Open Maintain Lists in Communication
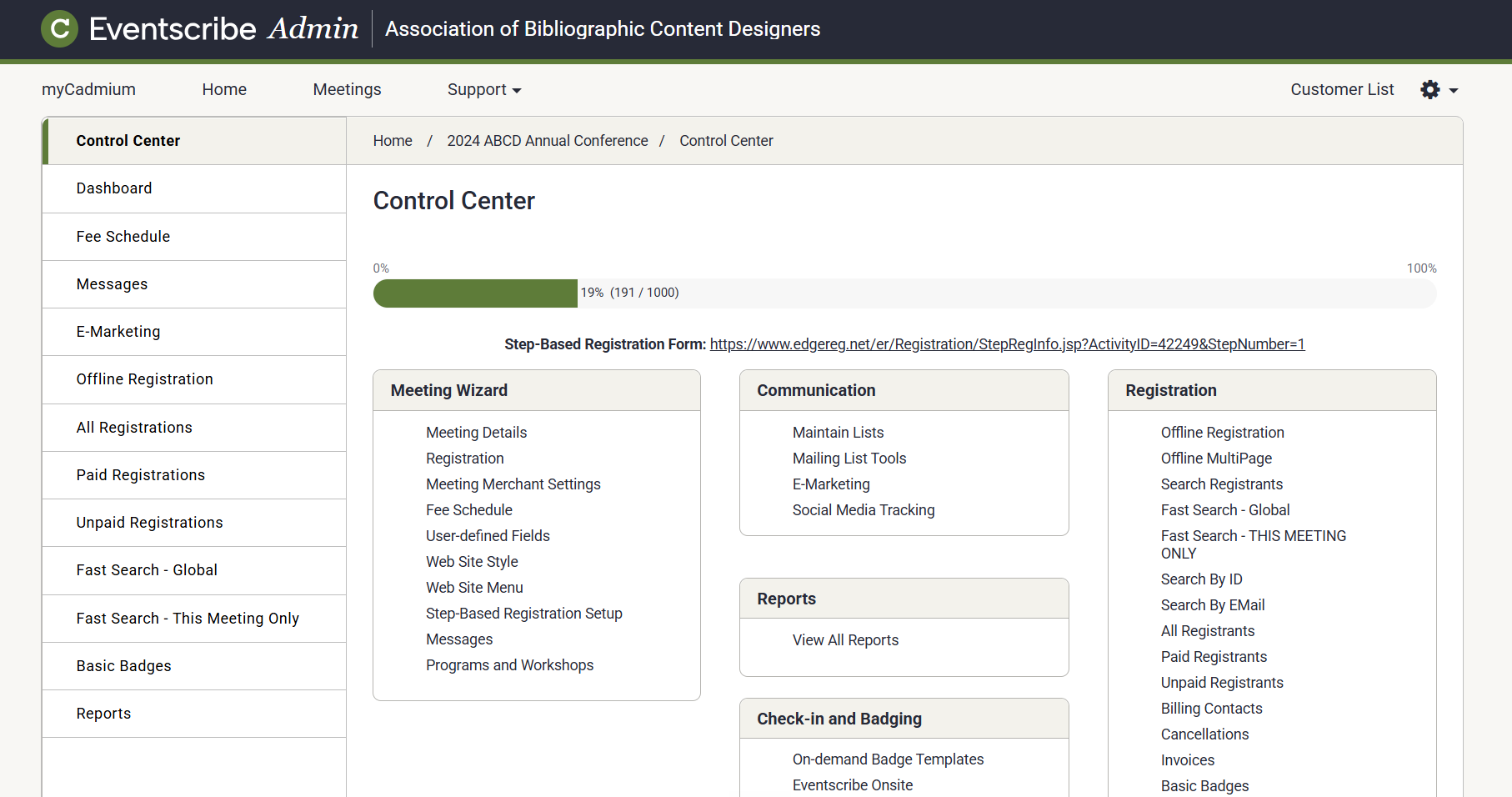1512x797 pixels. pos(839,433)
